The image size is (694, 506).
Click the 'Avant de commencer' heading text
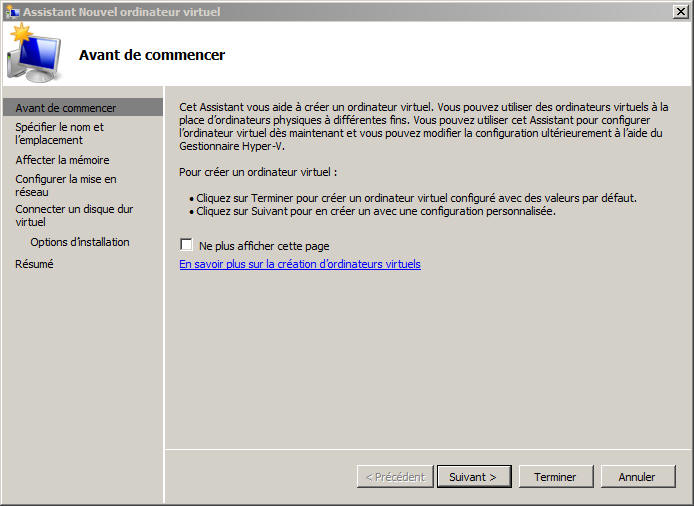(x=152, y=55)
